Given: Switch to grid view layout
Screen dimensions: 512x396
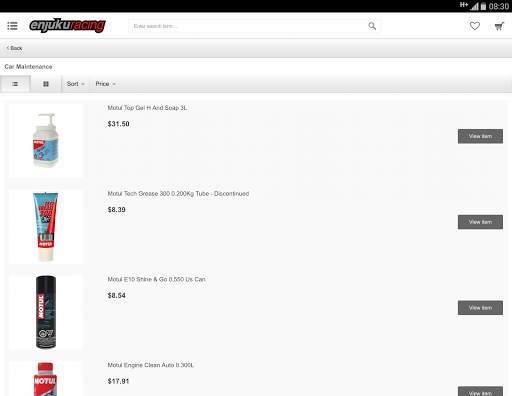Looking at the screenshot, I should click(x=46, y=84).
